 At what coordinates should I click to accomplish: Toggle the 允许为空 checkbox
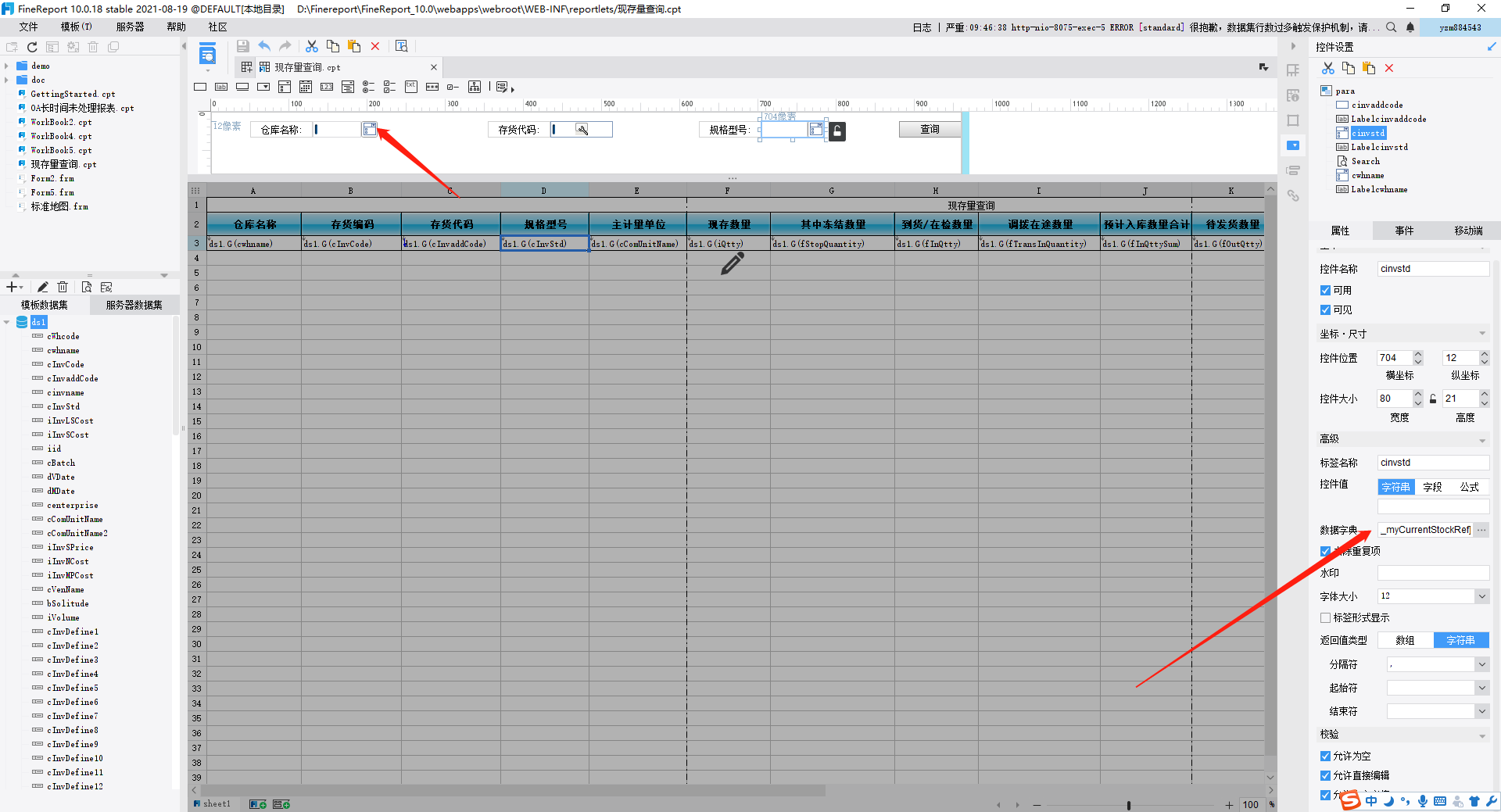click(1325, 756)
